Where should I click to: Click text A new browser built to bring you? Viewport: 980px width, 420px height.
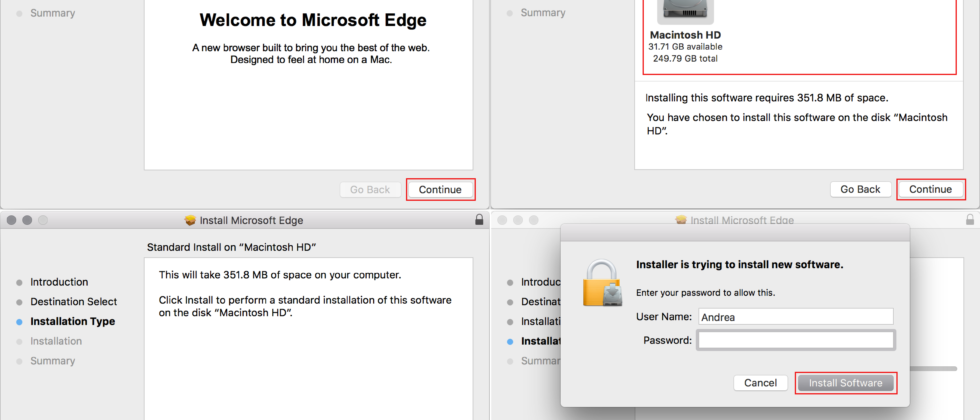[311, 48]
